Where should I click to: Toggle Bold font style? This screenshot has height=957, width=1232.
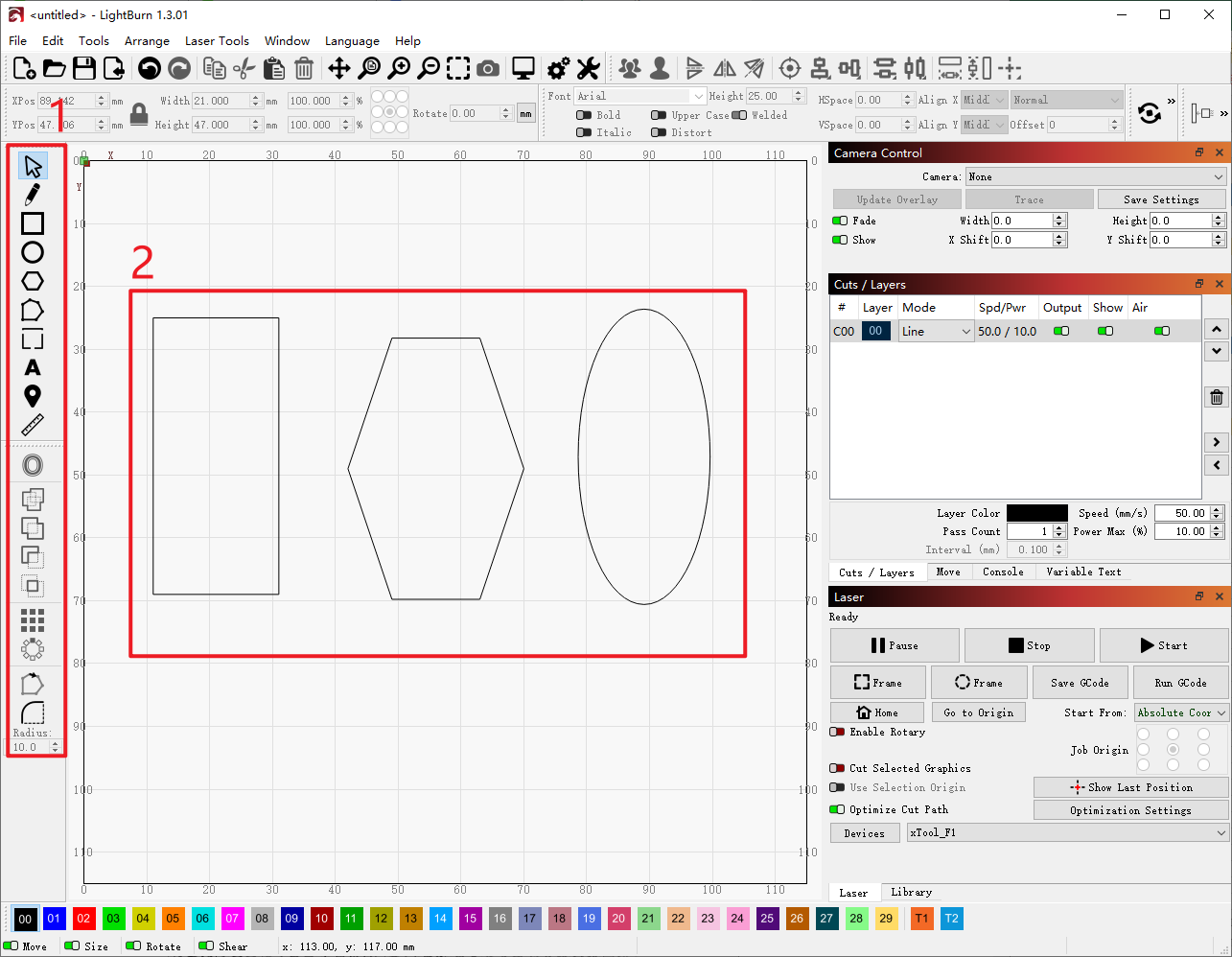584,115
